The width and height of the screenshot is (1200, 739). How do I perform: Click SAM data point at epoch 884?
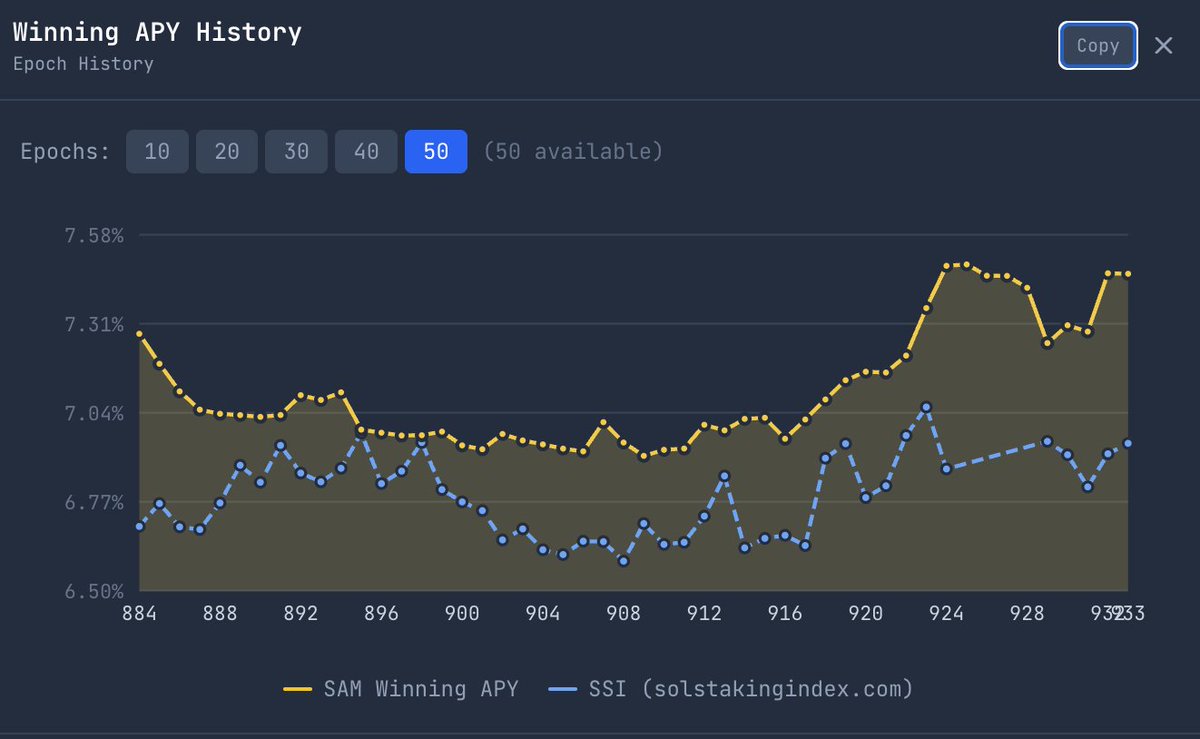pyautogui.click(x=140, y=334)
